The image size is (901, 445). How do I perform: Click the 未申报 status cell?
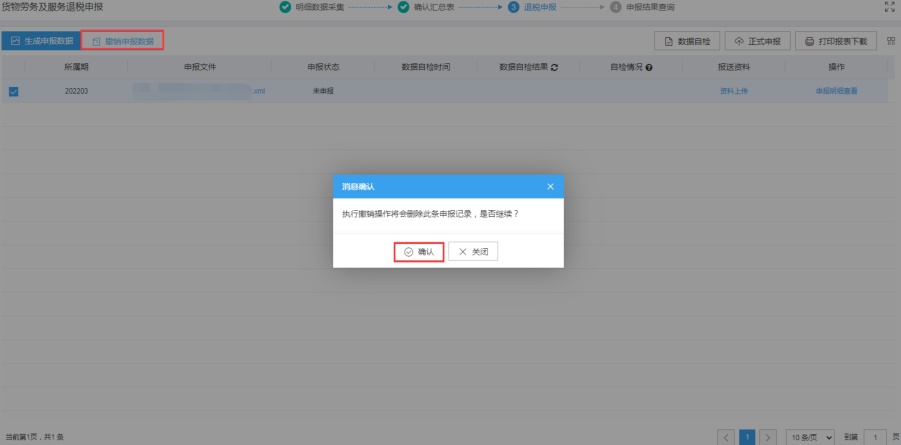tap(323, 91)
